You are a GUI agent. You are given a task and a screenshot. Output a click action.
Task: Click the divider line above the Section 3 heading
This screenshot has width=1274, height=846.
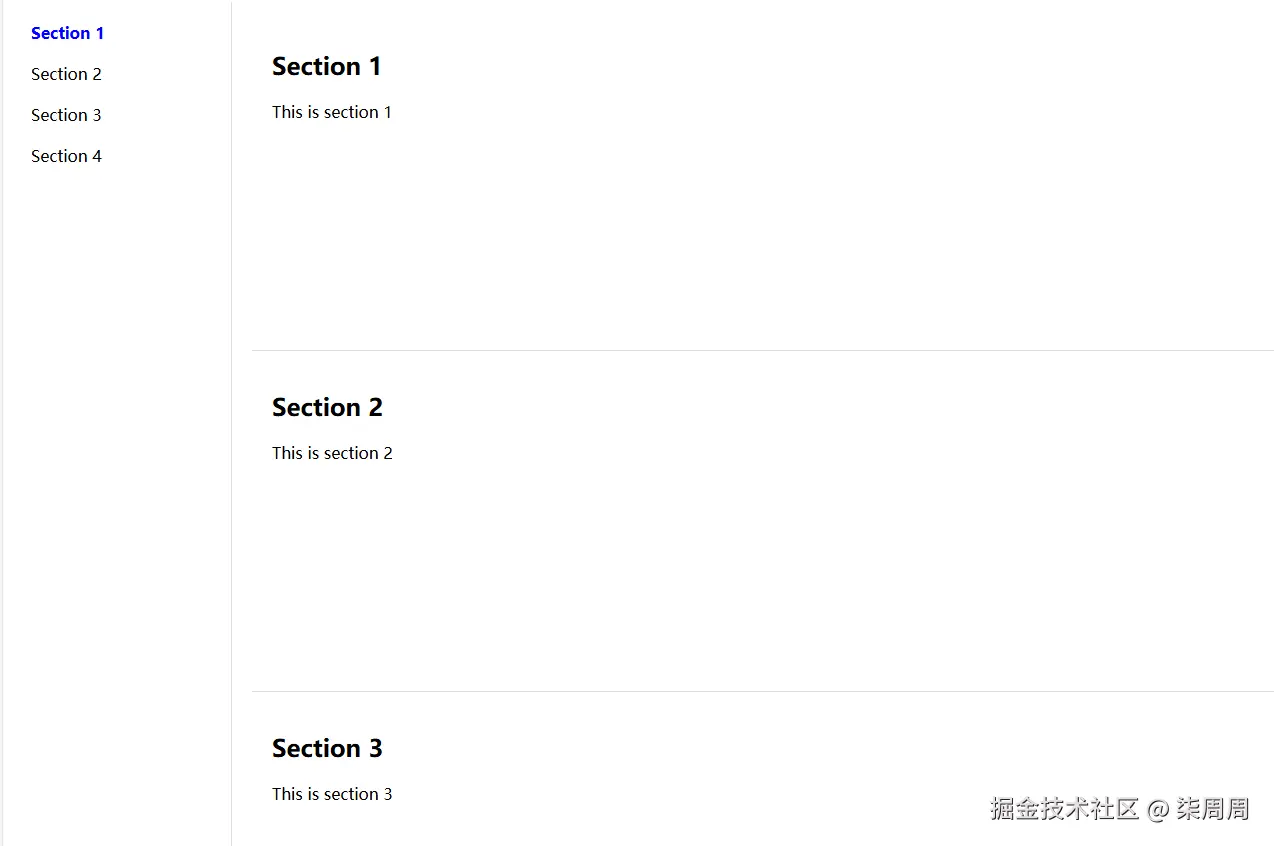[760, 691]
